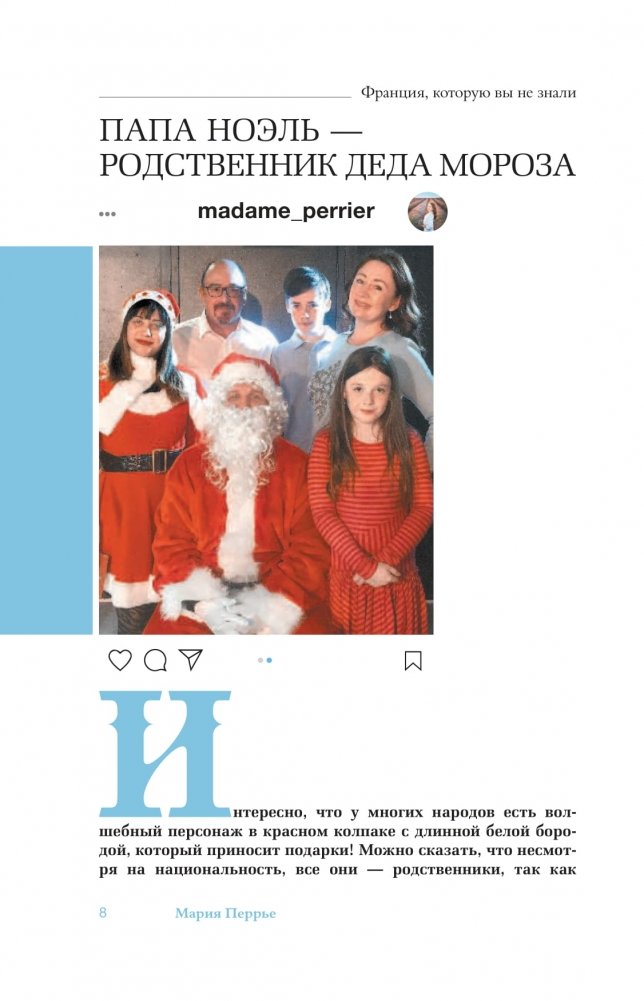
Task: Click the paper plane share icon
Action: click(191, 659)
